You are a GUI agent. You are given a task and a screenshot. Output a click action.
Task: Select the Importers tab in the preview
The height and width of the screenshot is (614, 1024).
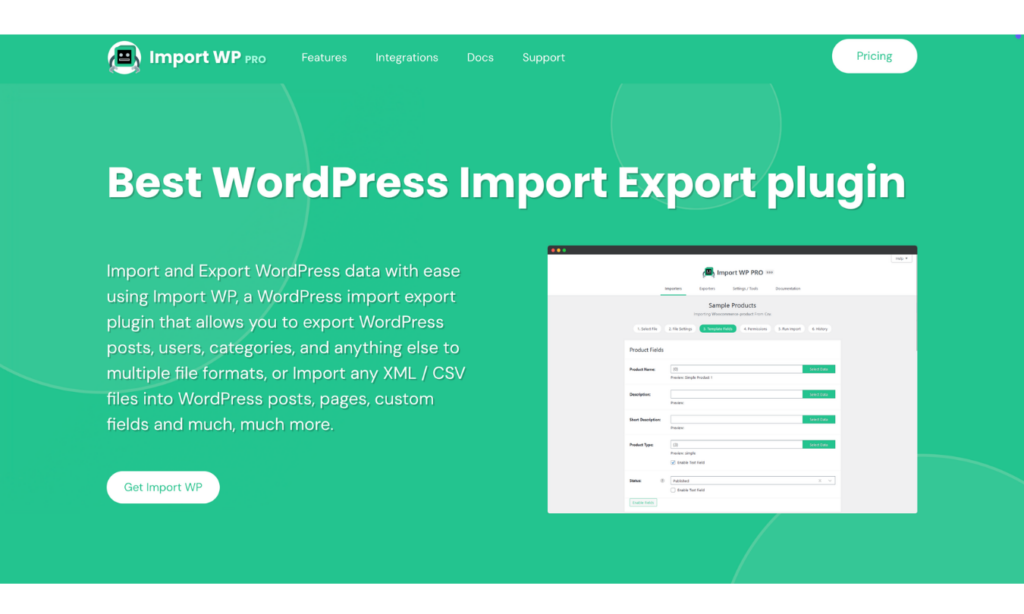(673, 289)
